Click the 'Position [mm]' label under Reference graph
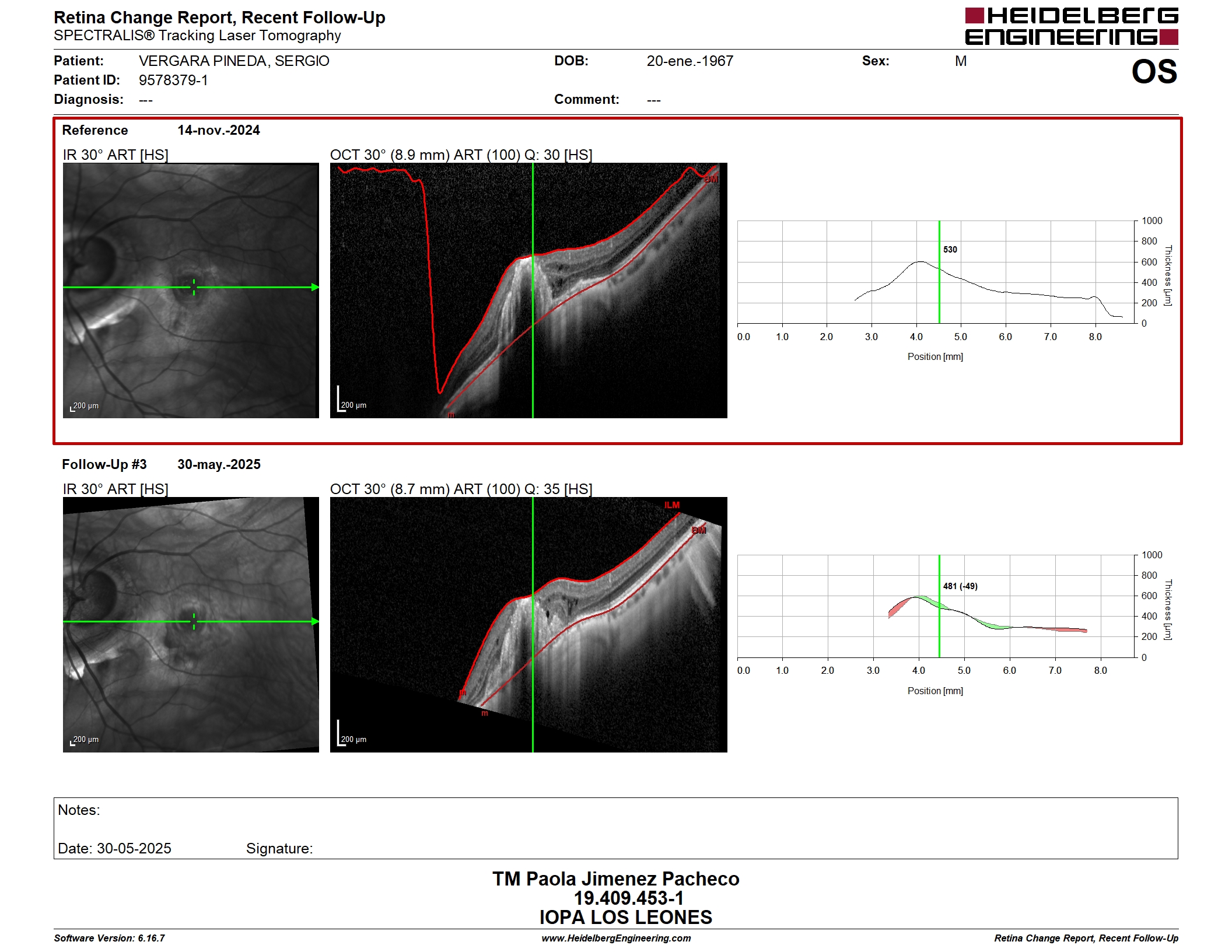This screenshot has height=952, width=1232. [935, 357]
